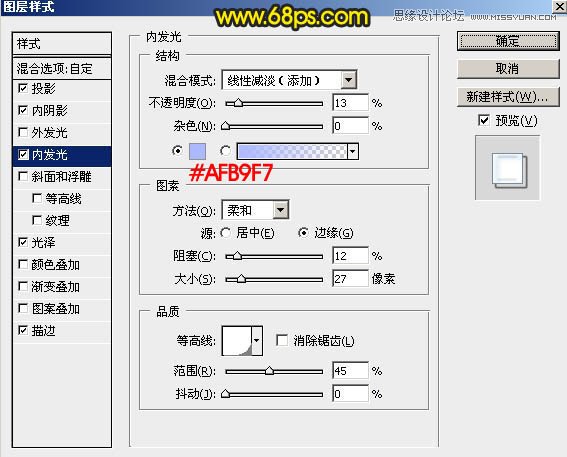
Task: Enable the 外发光 outer glow checkbox
Action: (23, 132)
